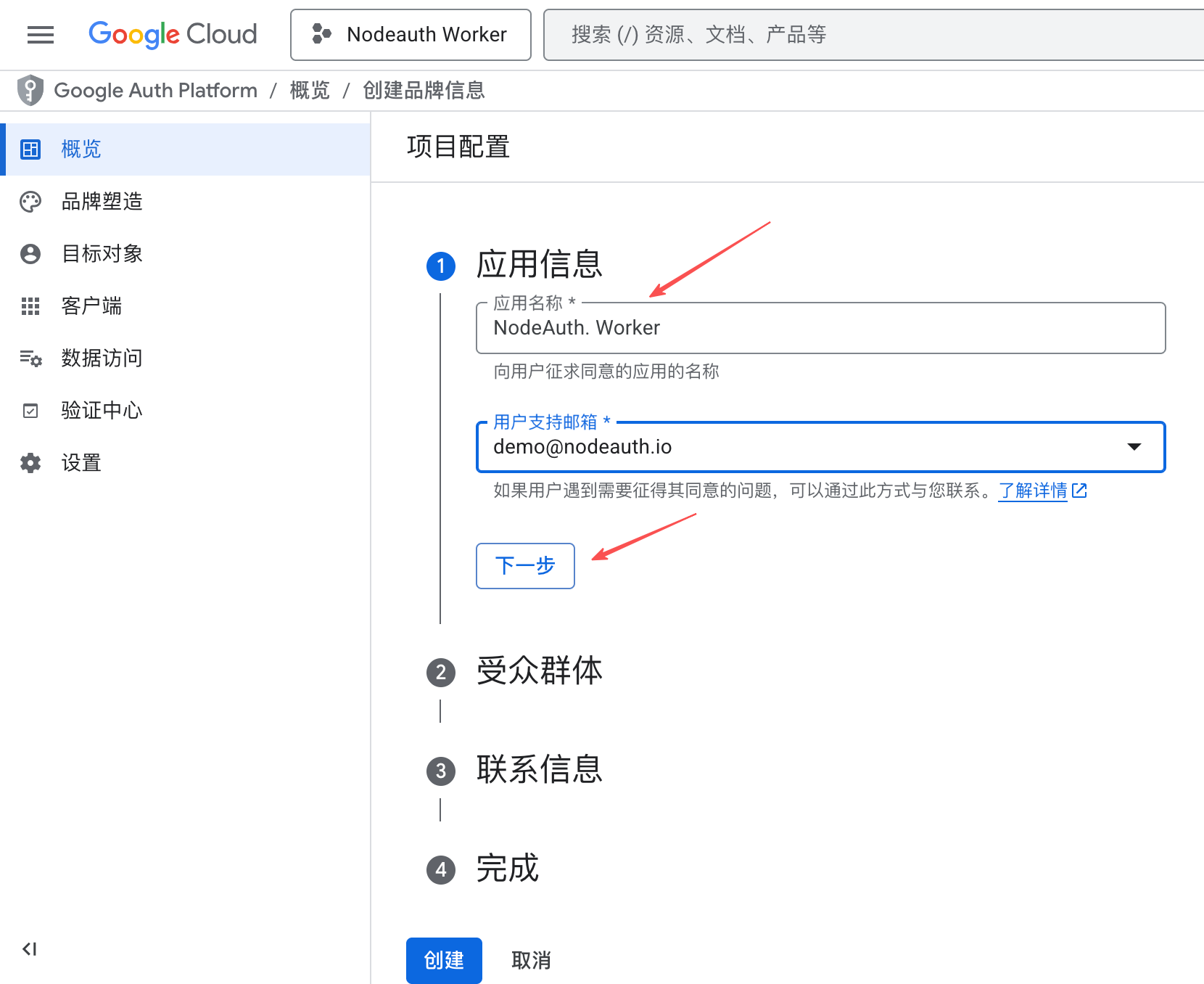Click the 品牌塑造 palette icon
Image resolution: width=1204 pixels, height=984 pixels.
[30, 202]
